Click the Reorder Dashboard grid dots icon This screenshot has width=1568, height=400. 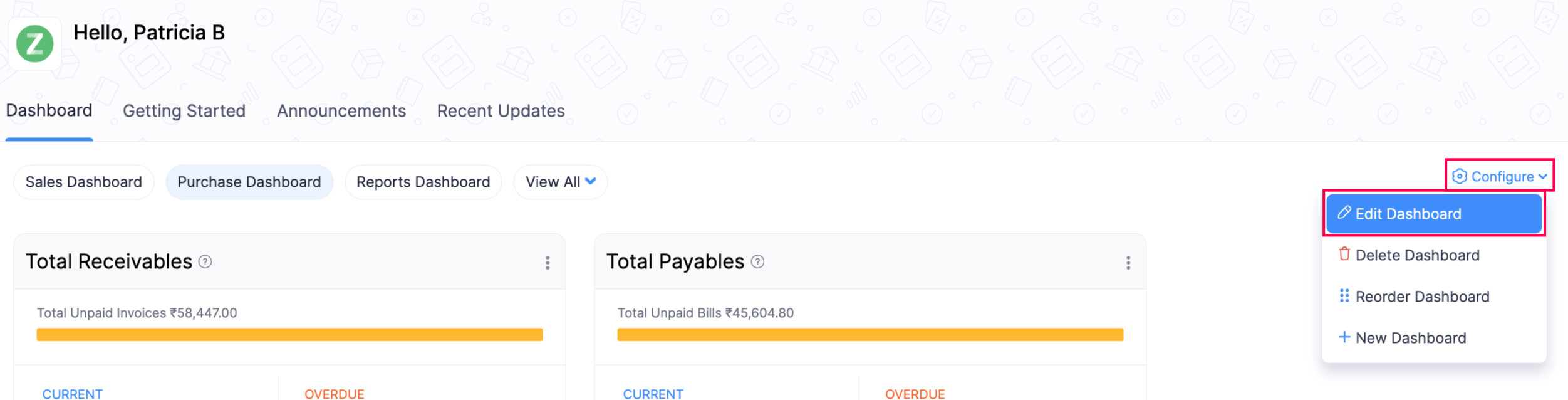[1344, 296]
